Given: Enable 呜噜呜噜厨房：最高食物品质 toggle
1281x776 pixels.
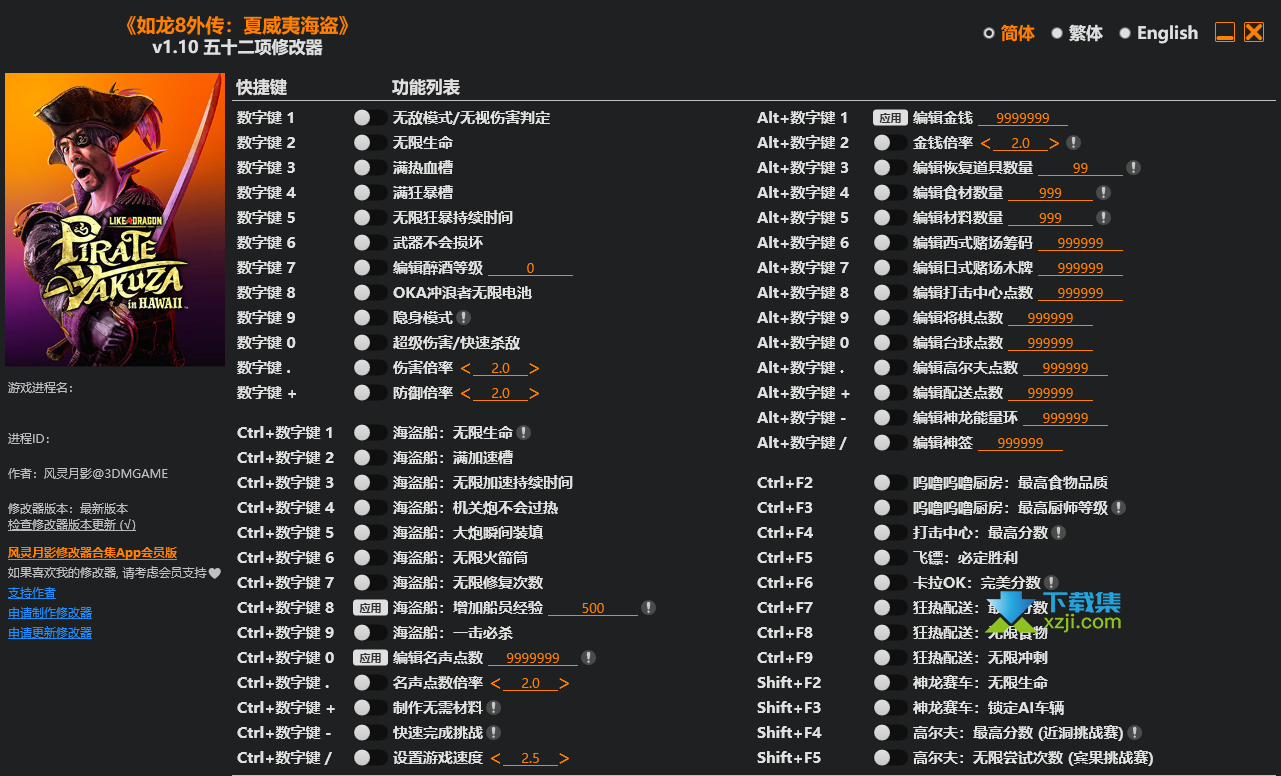Looking at the screenshot, I should (x=890, y=483).
